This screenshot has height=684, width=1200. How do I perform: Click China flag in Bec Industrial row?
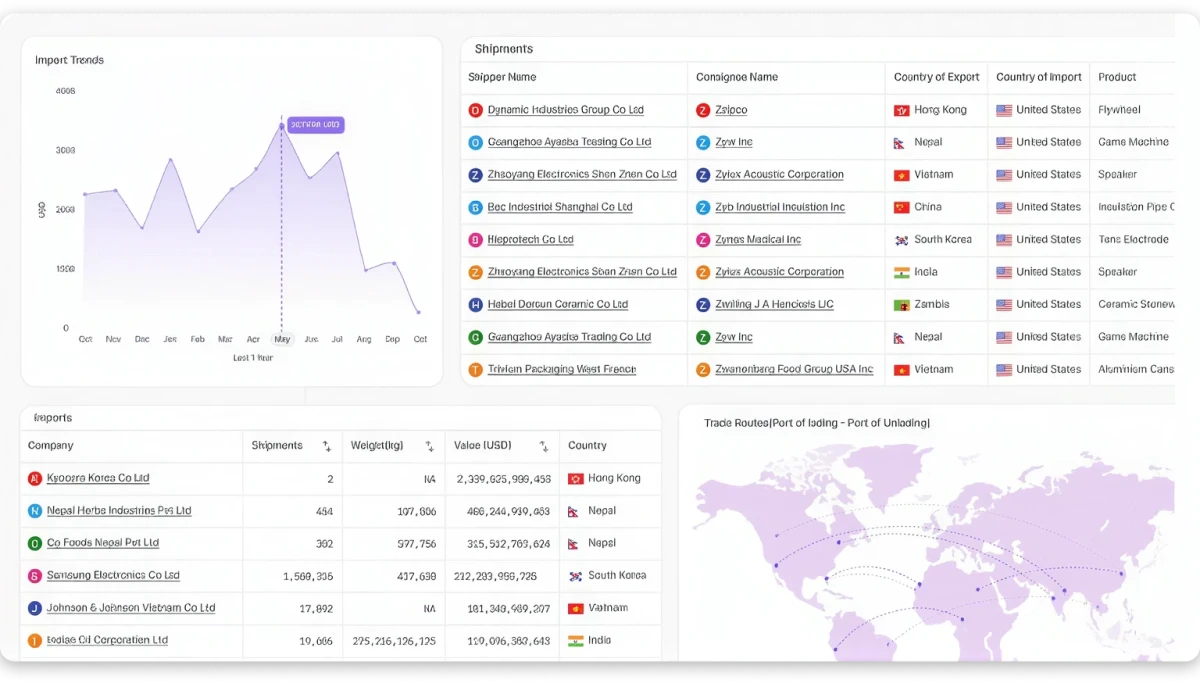pos(901,207)
